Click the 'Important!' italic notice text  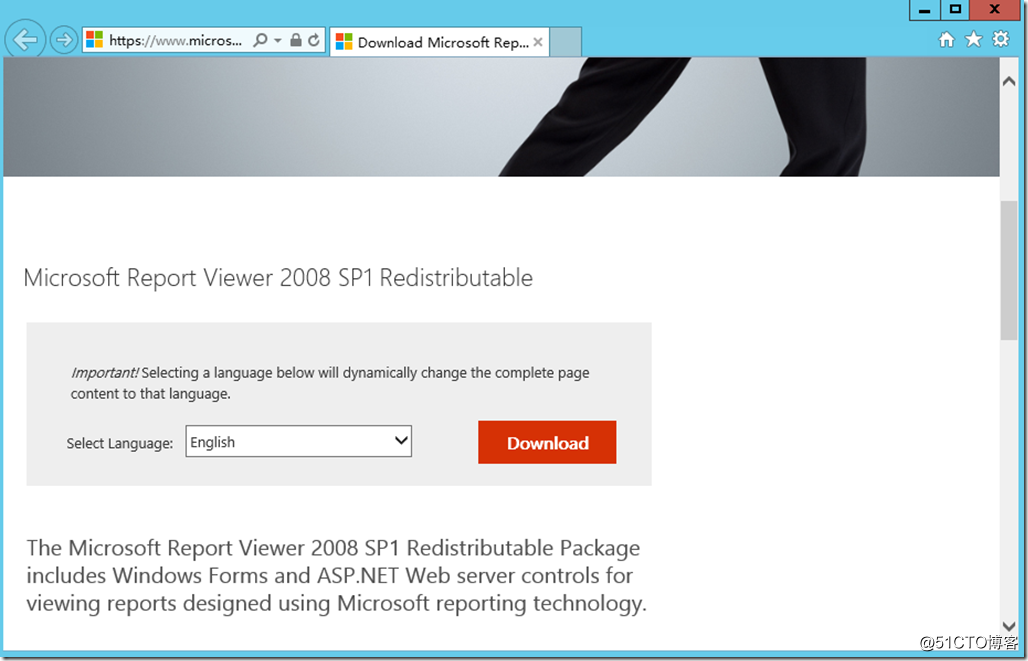[x=104, y=372]
